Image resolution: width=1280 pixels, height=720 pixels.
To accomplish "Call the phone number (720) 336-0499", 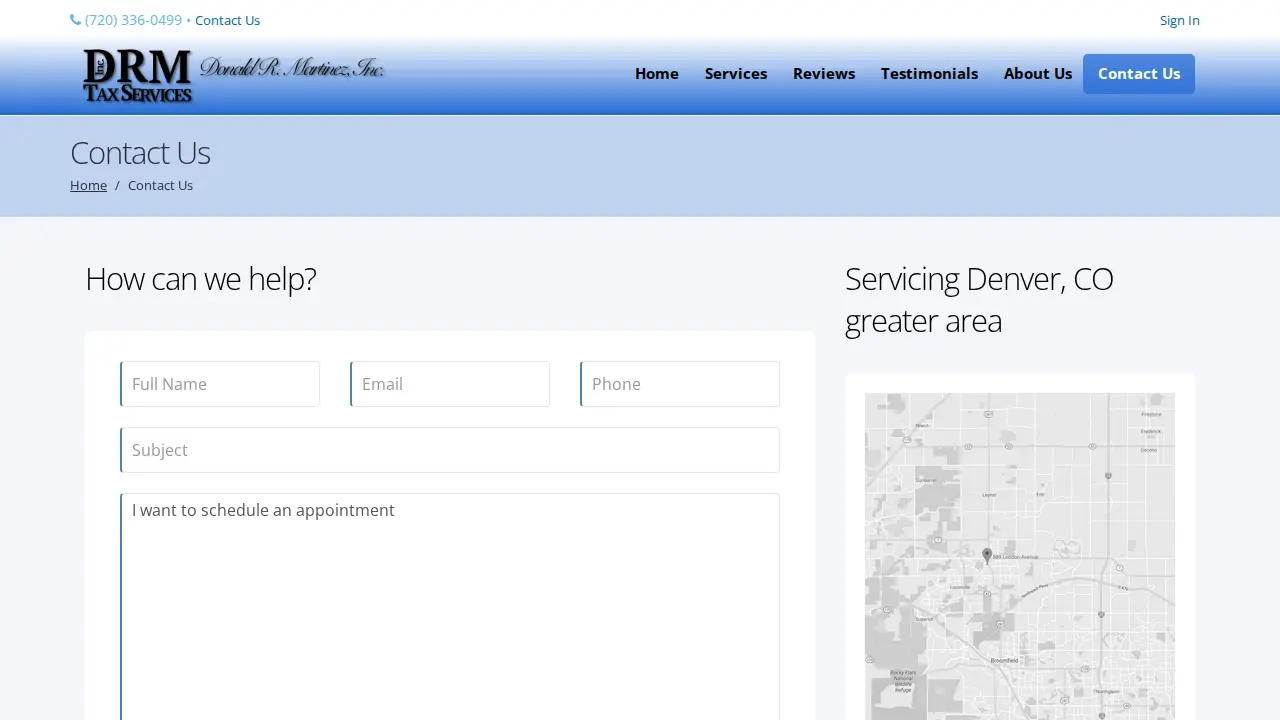I will click(x=133, y=20).
